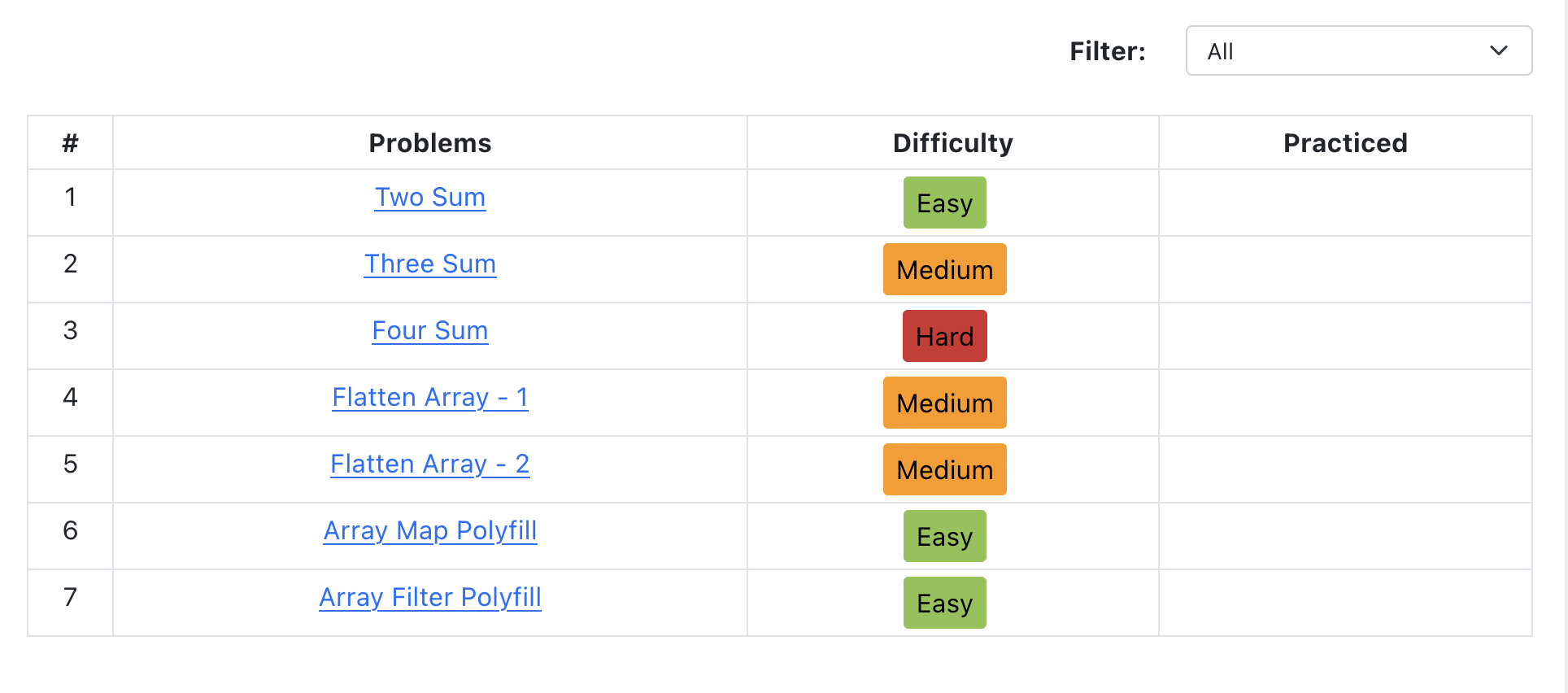Image resolution: width=1568 pixels, height=693 pixels.
Task: Open the Four Sum problem
Action: click(430, 330)
